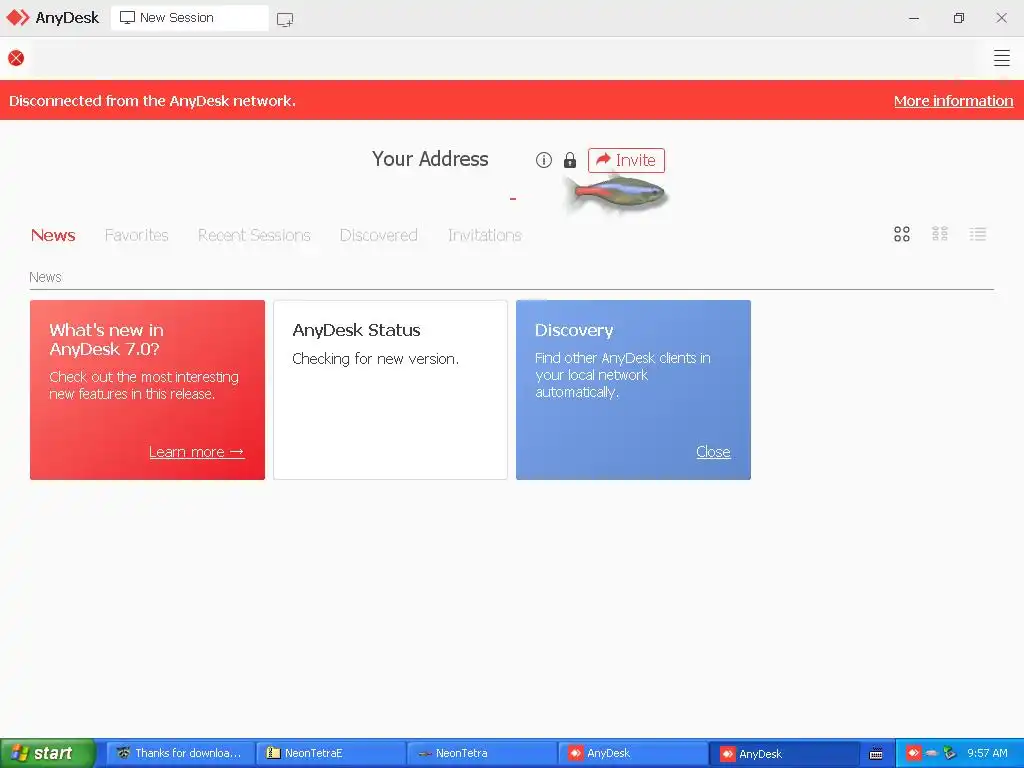The height and width of the screenshot is (768, 1024).
Task: Open the hamburger main menu
Action: pos(1001,58)
